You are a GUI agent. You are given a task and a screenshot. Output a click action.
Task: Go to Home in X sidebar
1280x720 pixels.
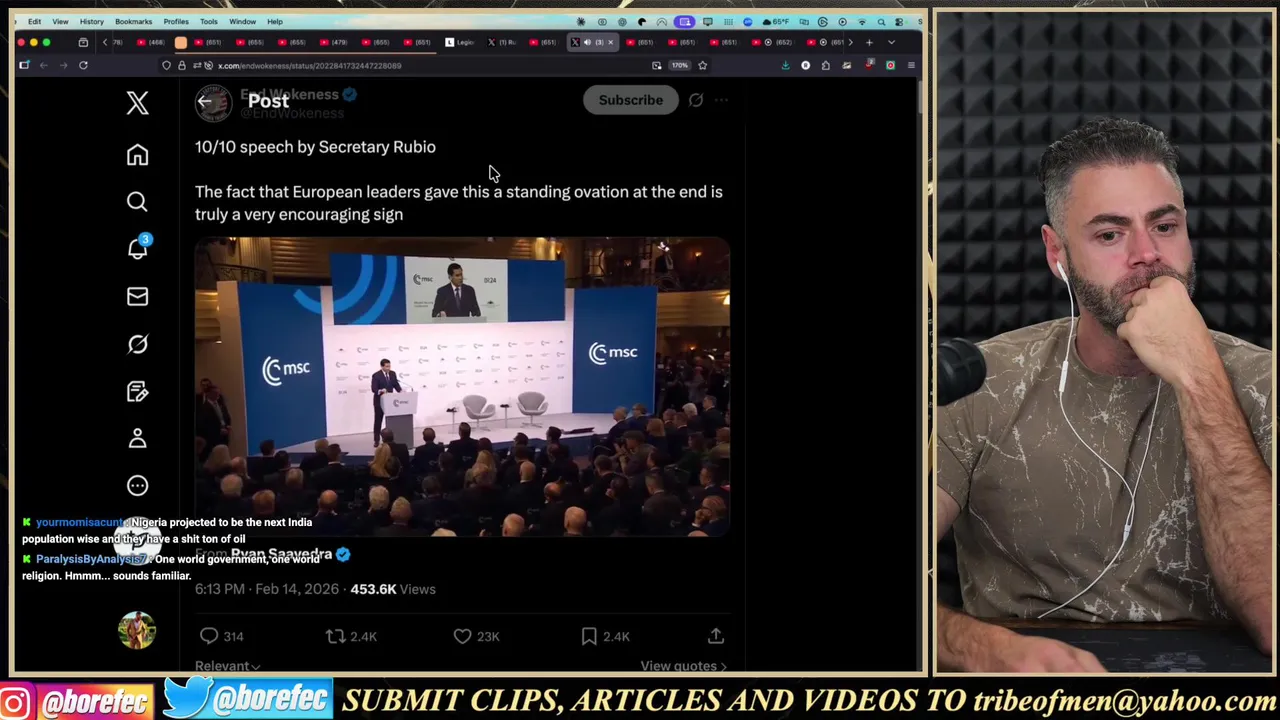tap(137, 155)
